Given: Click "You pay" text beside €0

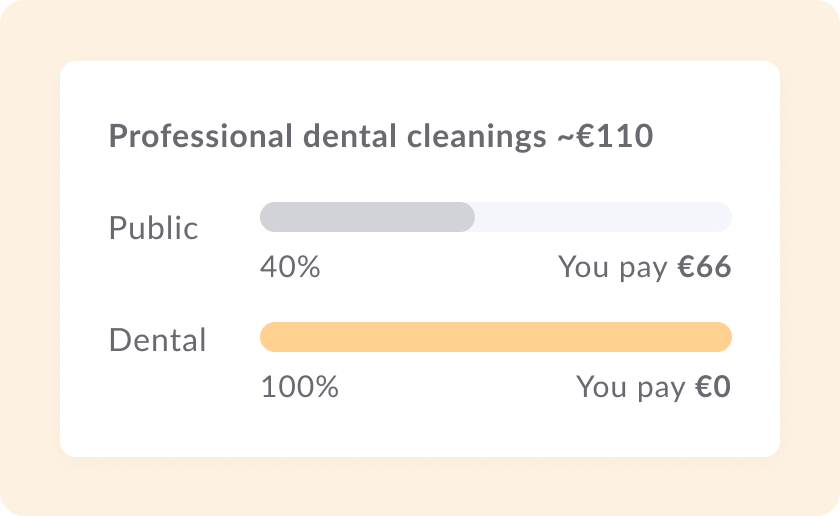Looking at the screenshot, I should click(x=631, y=387).
